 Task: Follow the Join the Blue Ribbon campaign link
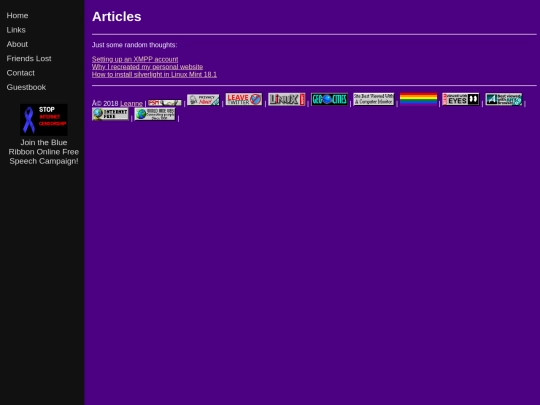(x=44, y=152)
